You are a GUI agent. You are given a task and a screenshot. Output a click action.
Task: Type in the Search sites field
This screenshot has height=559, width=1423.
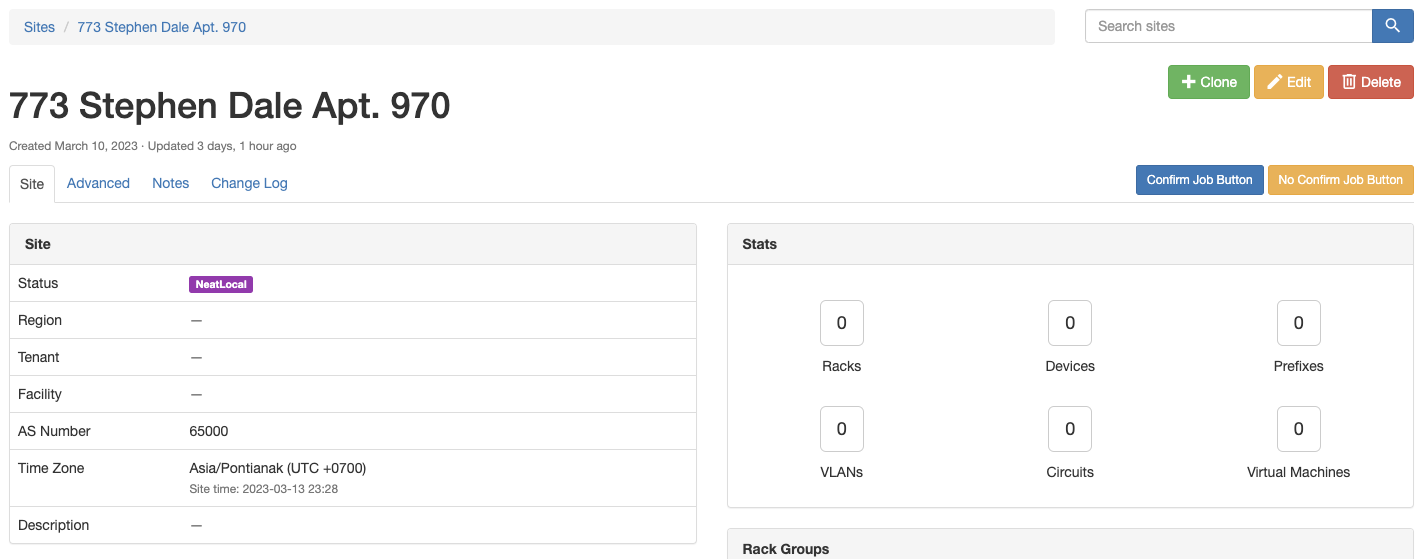click(1228, 26)
